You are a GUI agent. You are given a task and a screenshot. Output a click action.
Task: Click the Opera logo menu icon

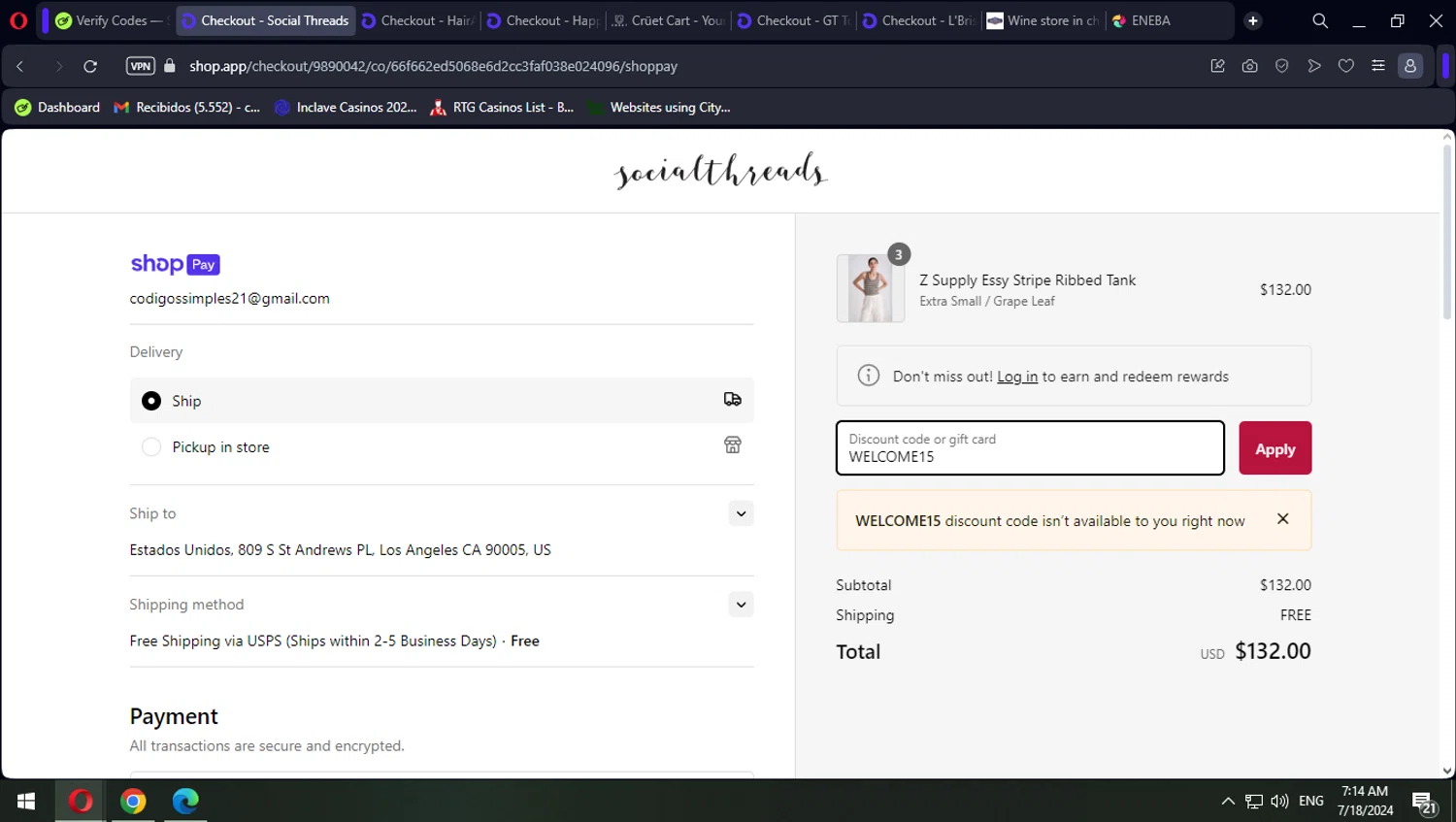coord(18,20)
